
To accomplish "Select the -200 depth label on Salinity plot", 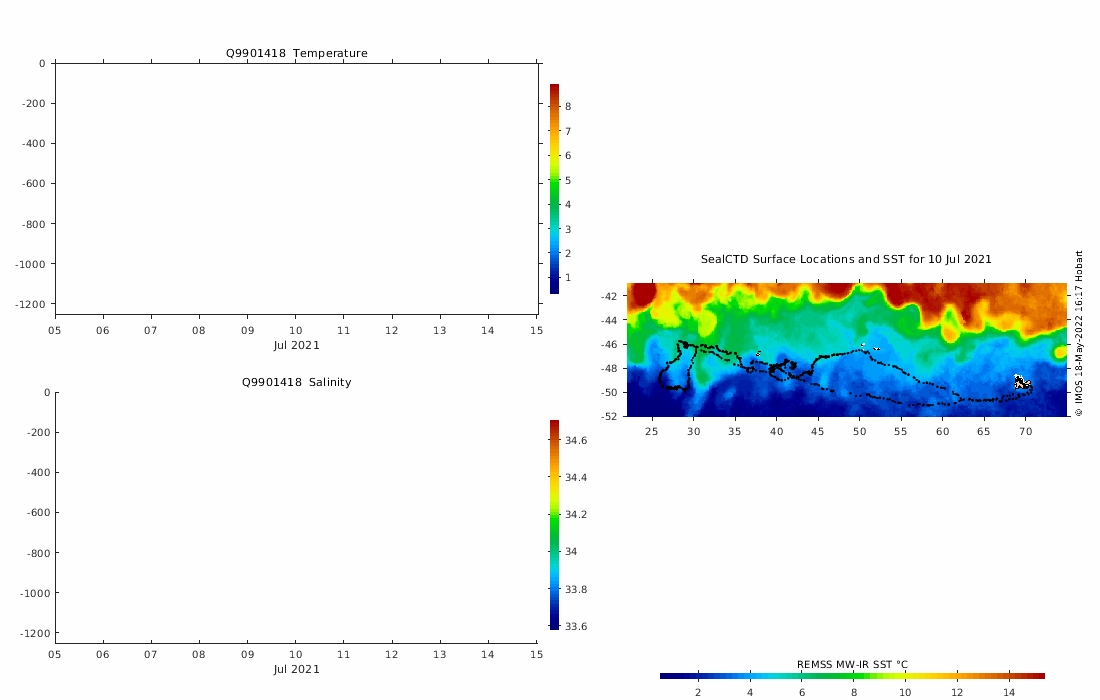I will point(38,433).
